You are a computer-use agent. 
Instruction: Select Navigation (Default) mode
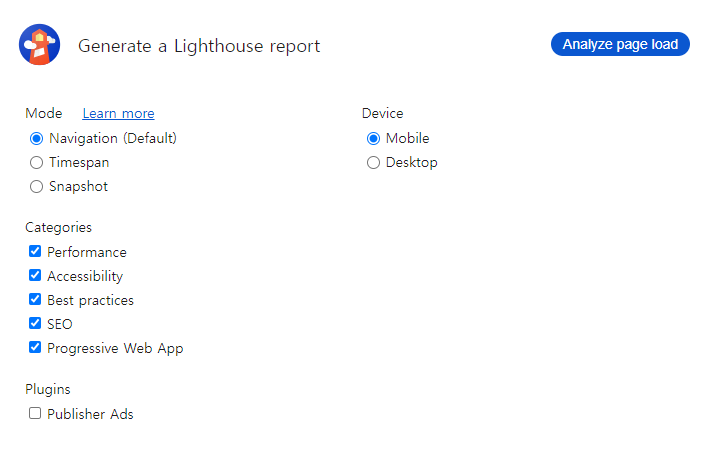36,139
